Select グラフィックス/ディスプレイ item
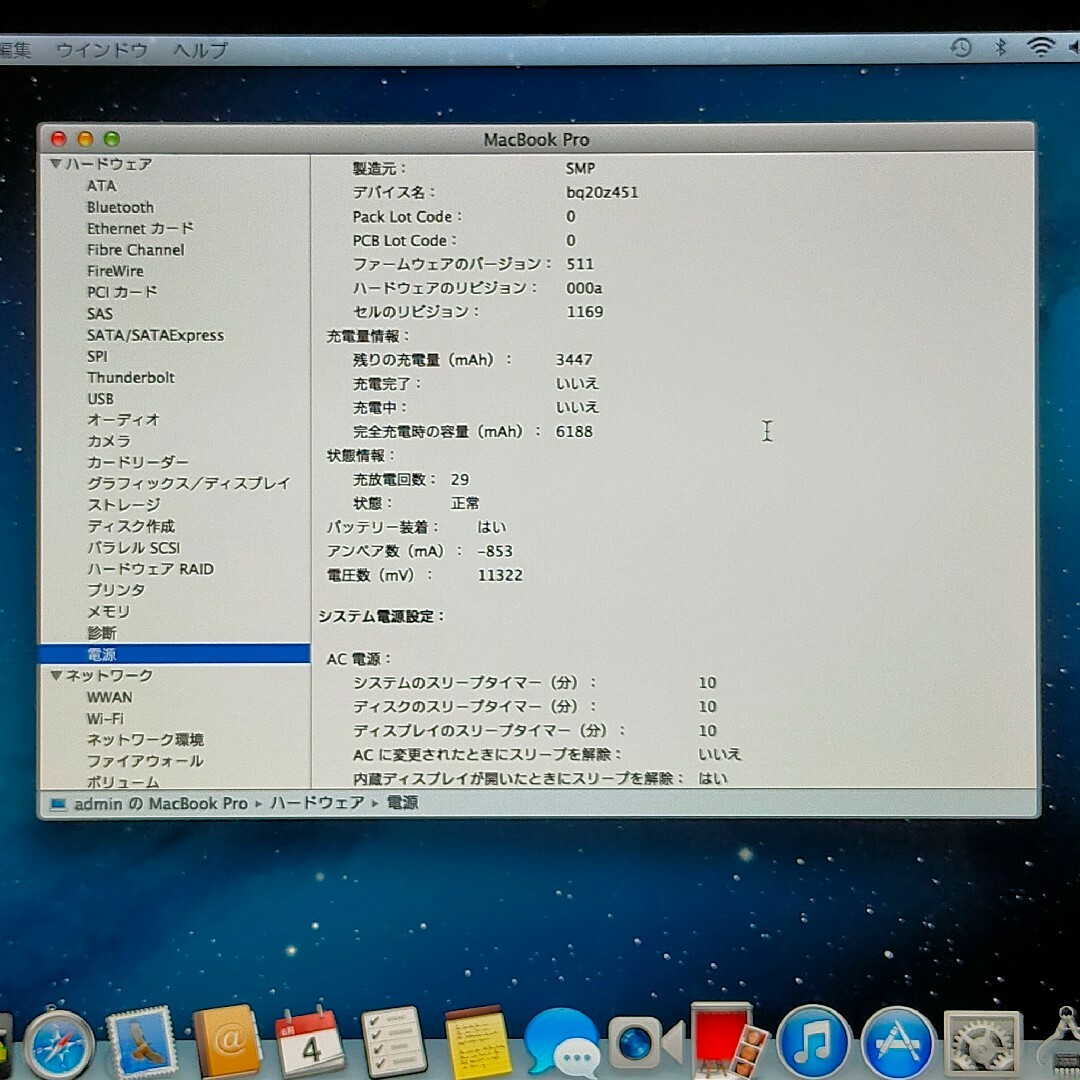This screenshot has height=1080, width=1080. (188, 484)
